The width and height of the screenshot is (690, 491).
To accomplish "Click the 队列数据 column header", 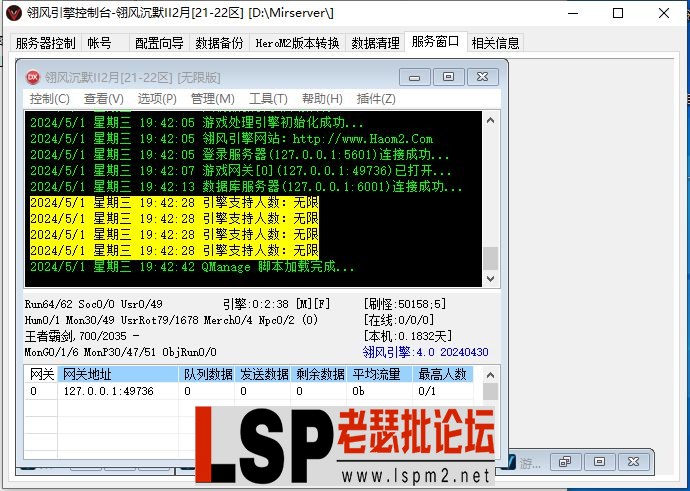I will pos(207,374).
